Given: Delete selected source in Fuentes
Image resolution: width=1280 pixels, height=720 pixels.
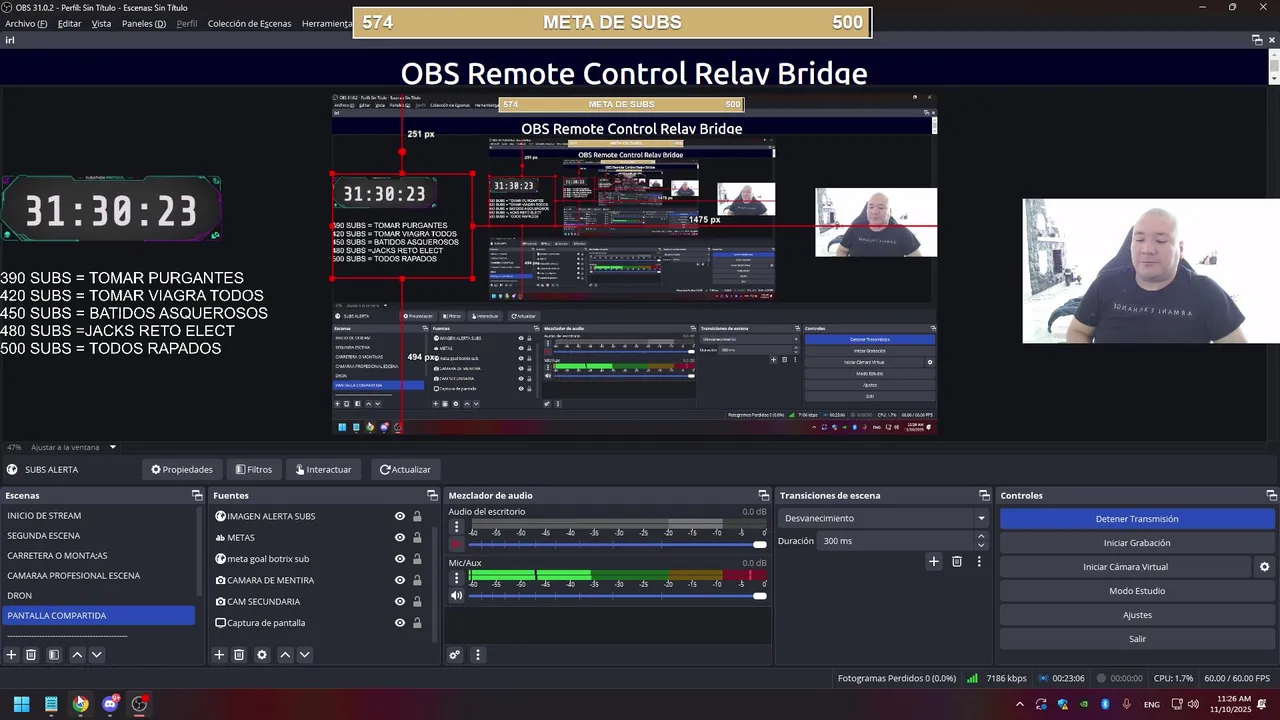Looking at the screenshot, I should (239, 655).
